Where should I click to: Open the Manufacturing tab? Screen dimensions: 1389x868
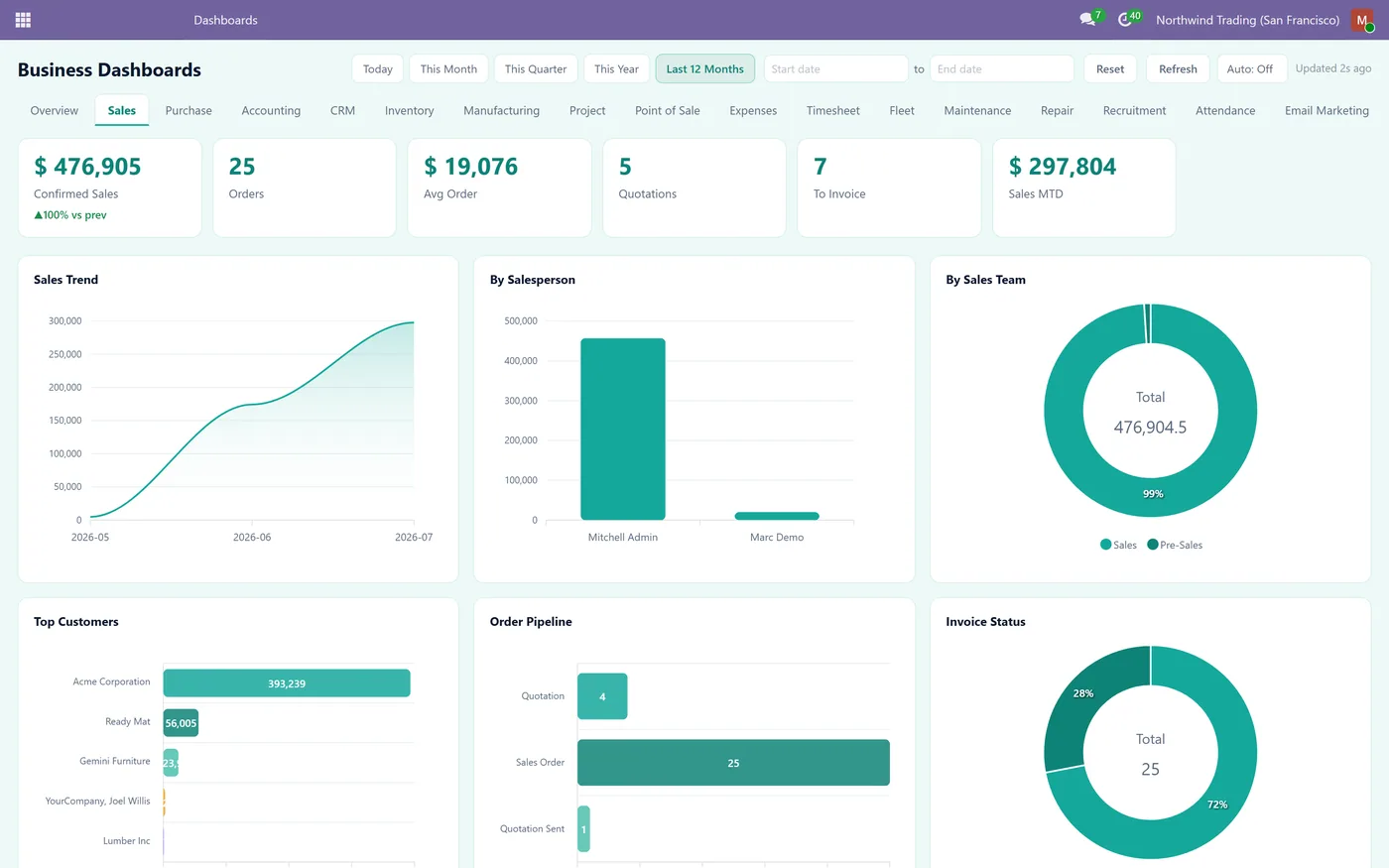(x=502, y=110)
